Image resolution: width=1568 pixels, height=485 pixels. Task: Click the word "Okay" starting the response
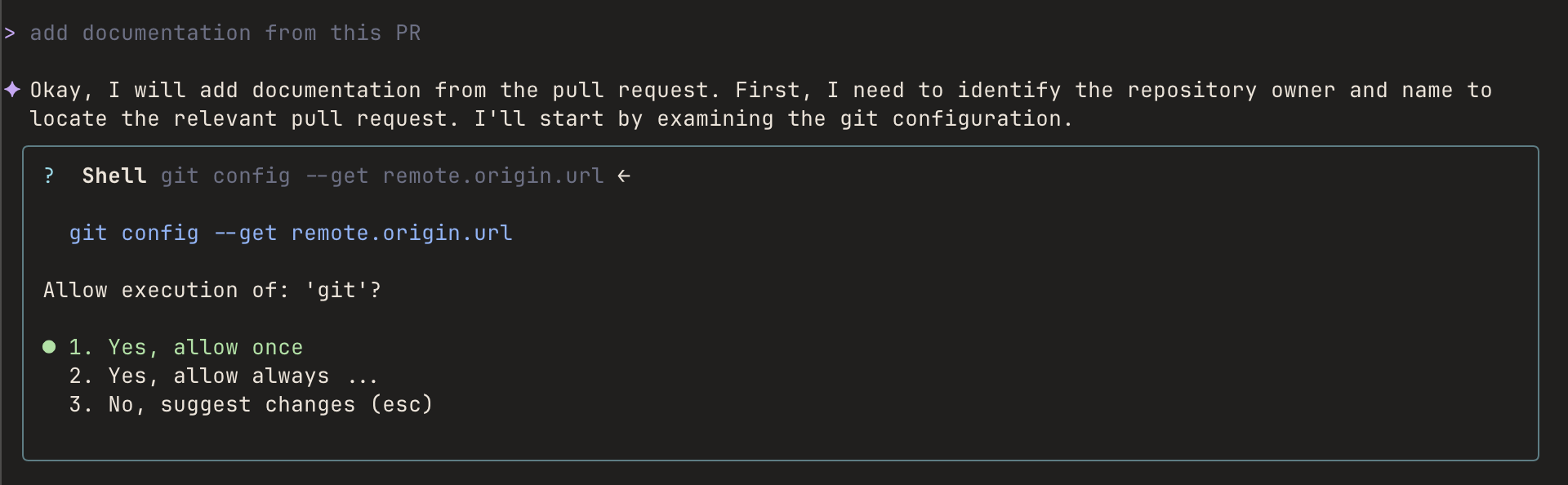click(x=56, y=90)
